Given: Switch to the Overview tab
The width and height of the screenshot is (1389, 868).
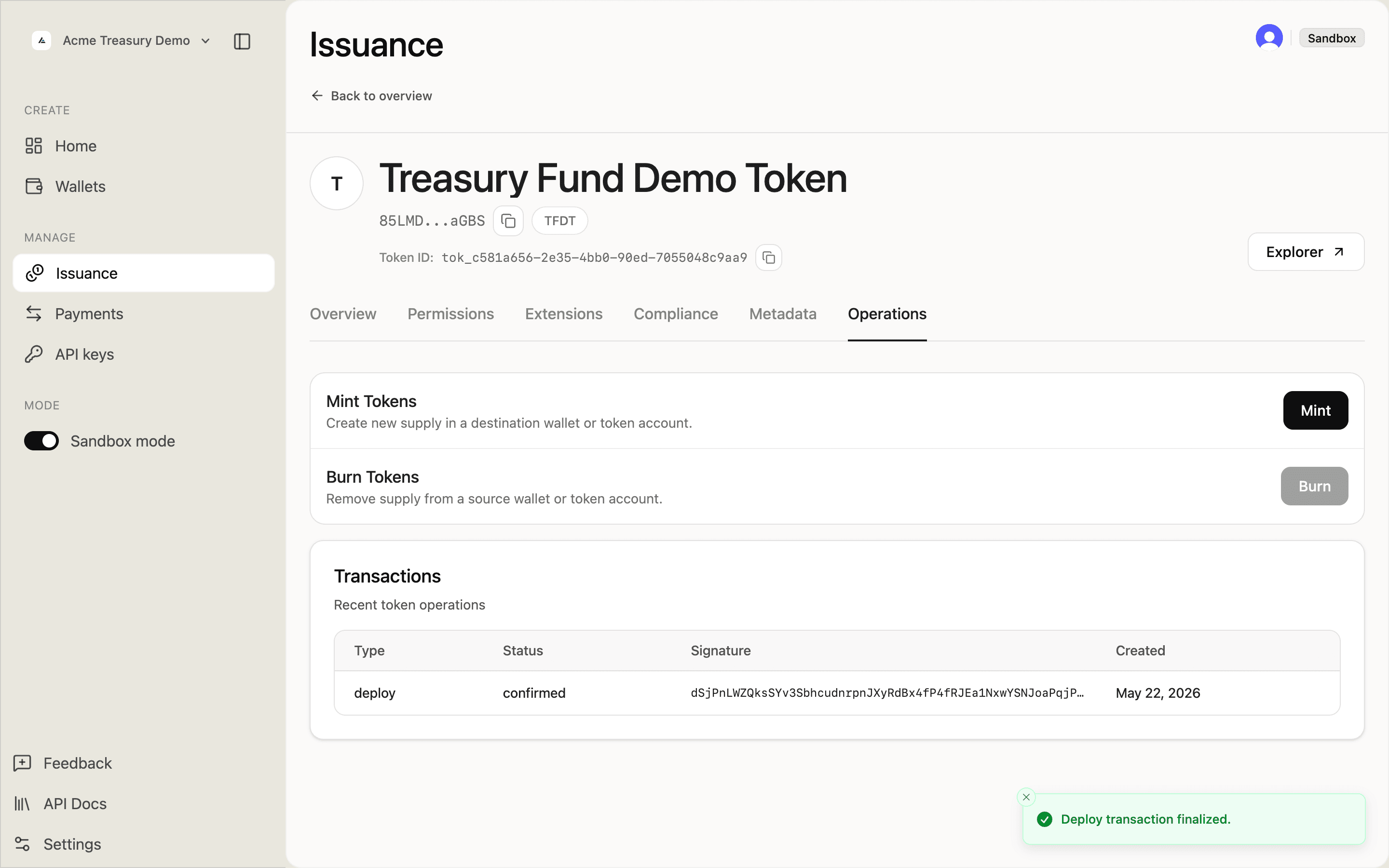Looking at the screenshot, I should coord(343,314).
